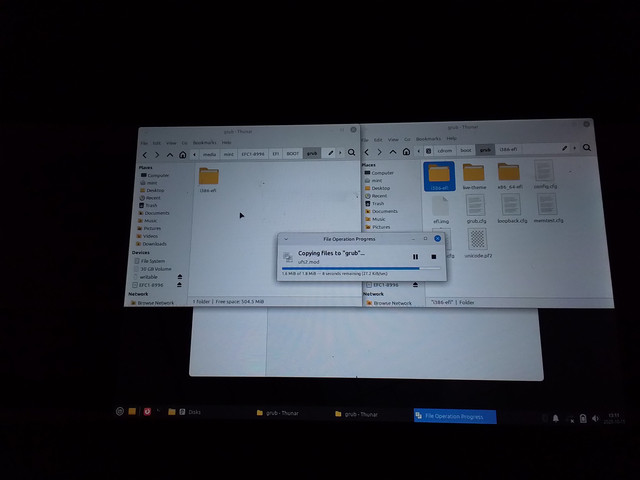Open Music in right window sidebar

[378, 219]
